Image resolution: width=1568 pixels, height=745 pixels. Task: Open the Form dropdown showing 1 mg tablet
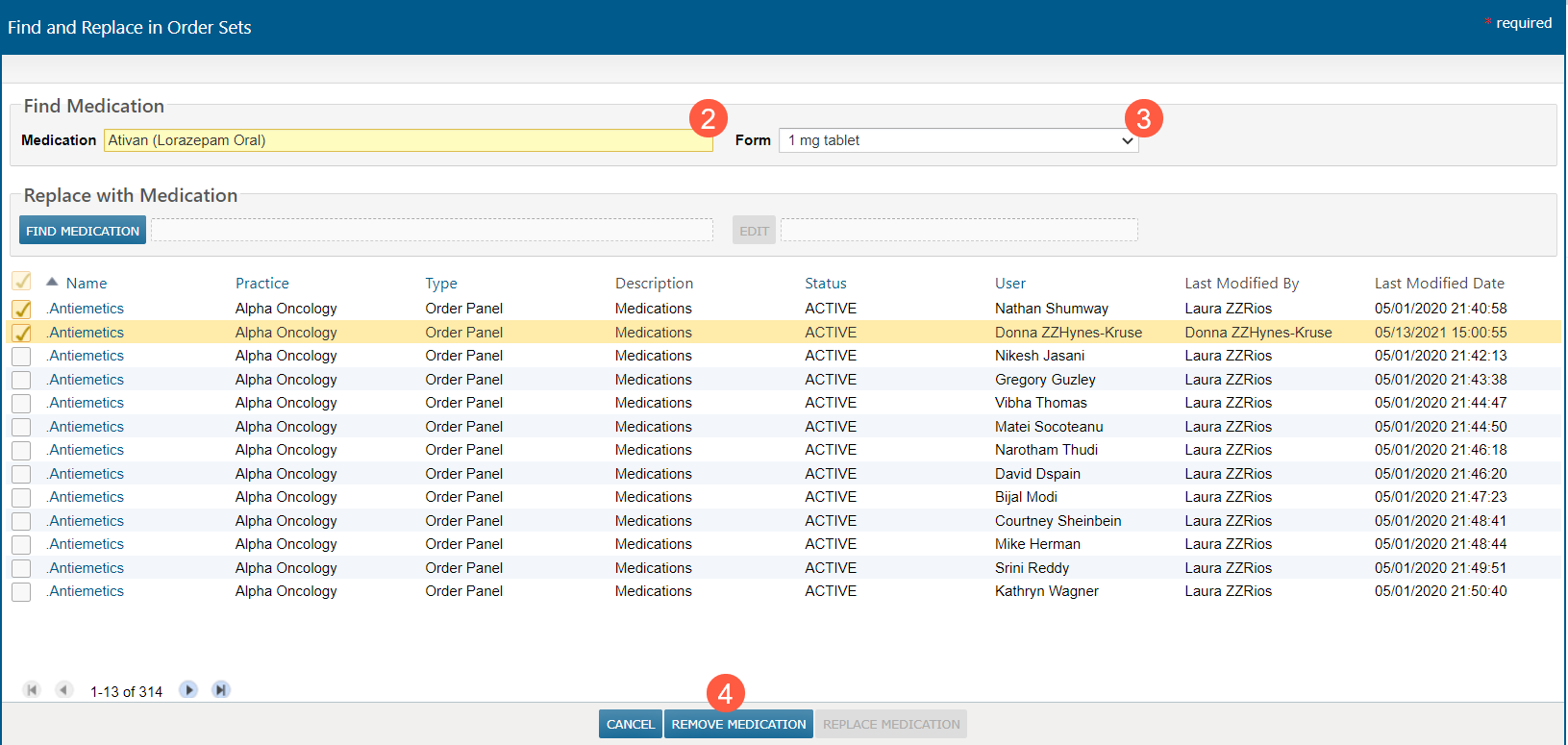point(958,140)
